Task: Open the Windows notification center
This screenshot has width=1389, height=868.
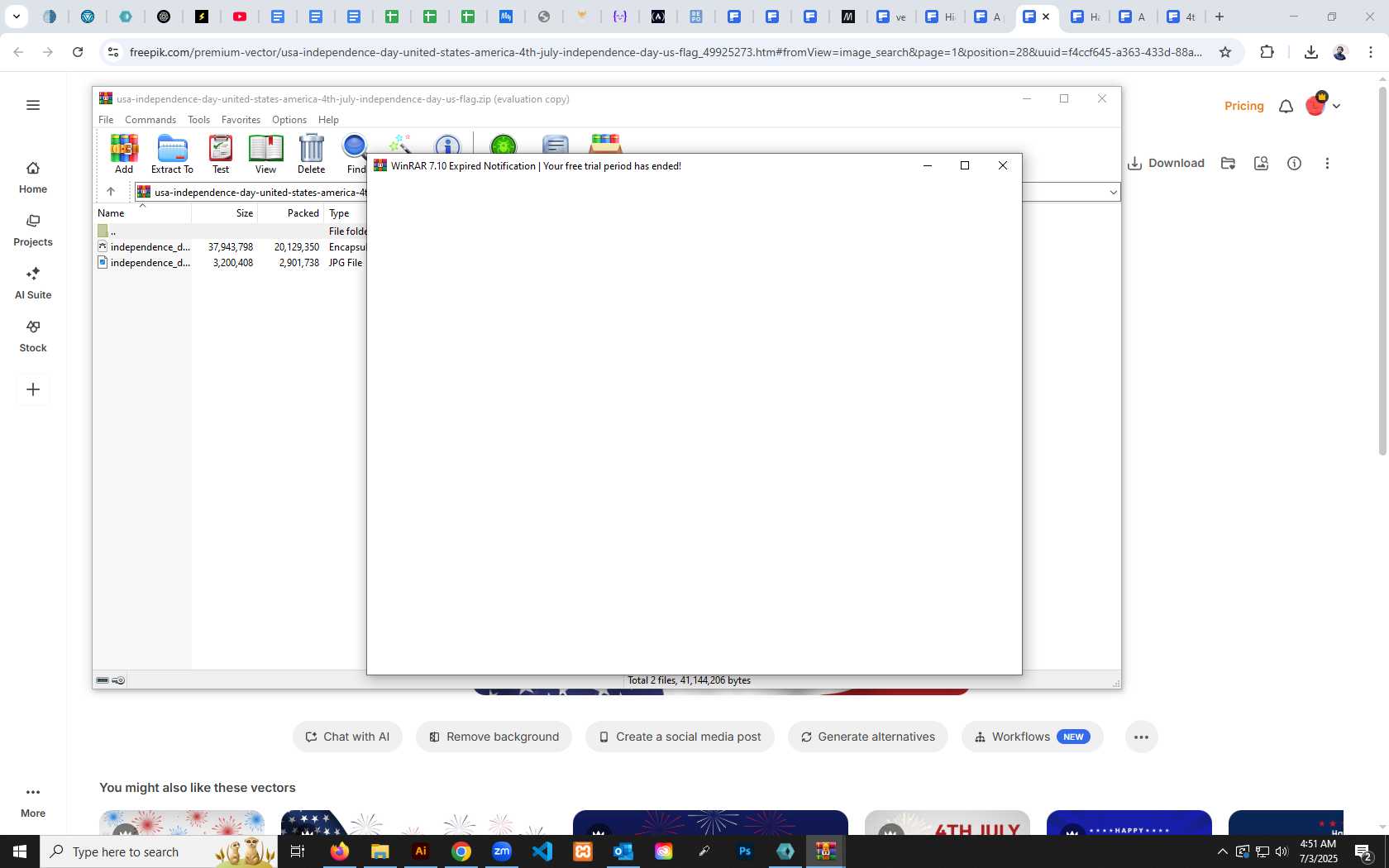Action: click(x=1363, y=851)
